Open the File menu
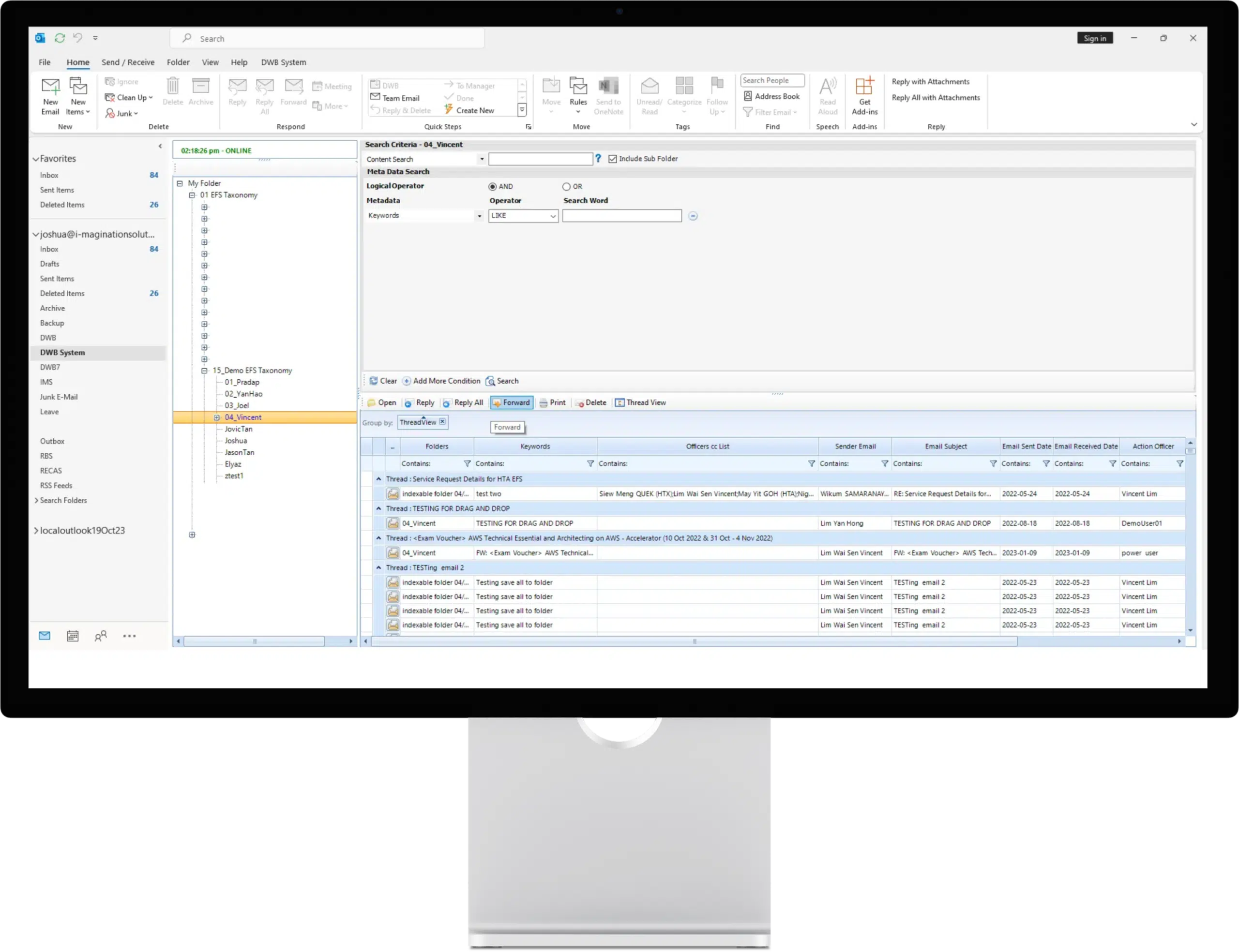Screen dimensions: 1239x952 (45, 62)
